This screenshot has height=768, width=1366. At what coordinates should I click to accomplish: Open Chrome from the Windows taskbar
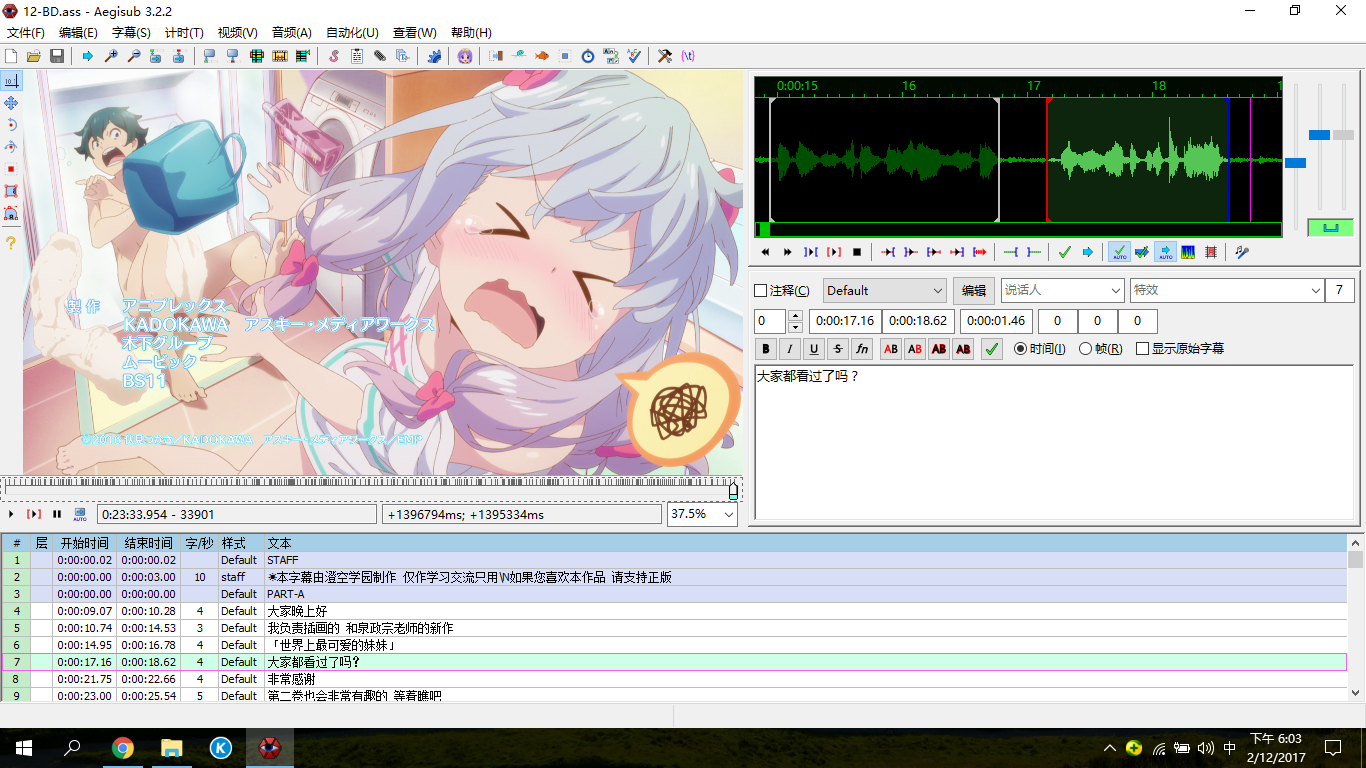(123, 747)
